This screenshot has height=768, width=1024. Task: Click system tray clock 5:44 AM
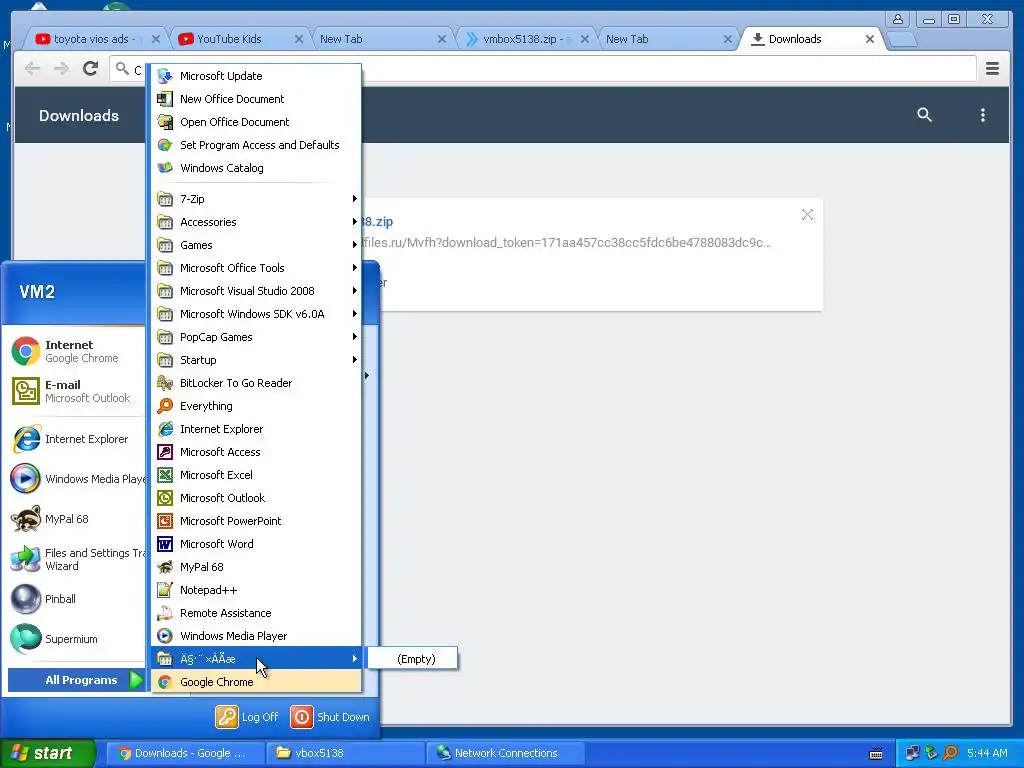(987, 753)
